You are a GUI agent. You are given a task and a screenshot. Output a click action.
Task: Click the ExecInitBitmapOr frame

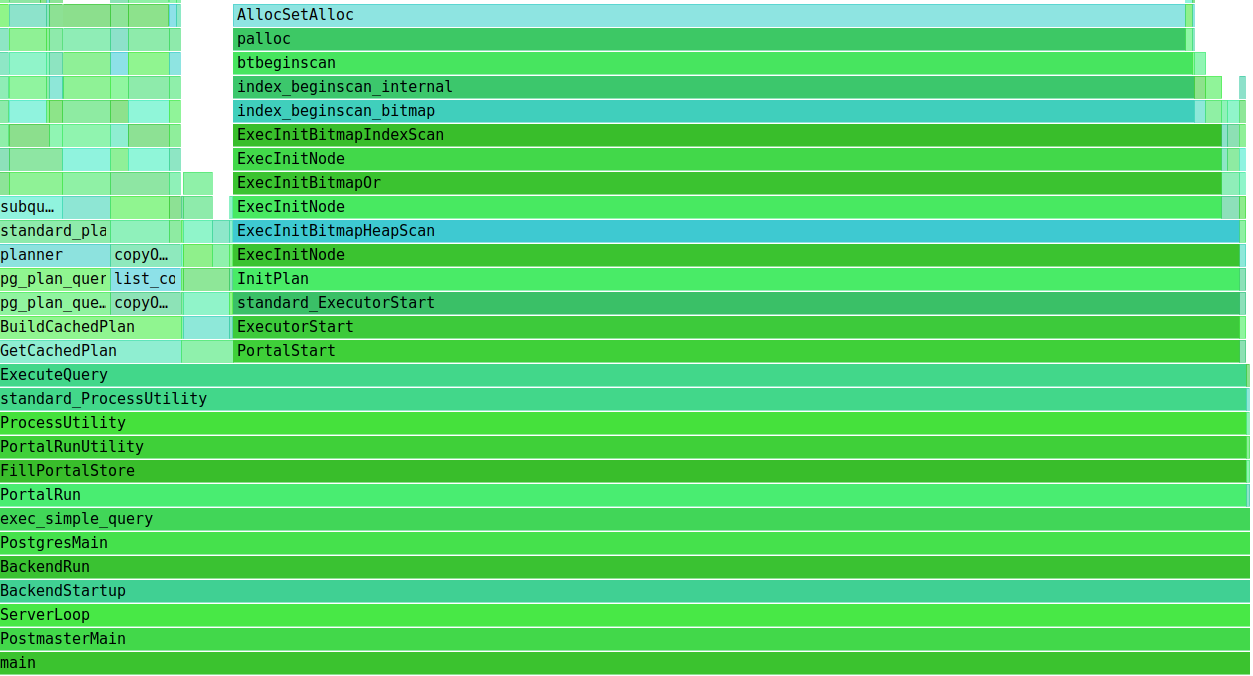(727, 183)
